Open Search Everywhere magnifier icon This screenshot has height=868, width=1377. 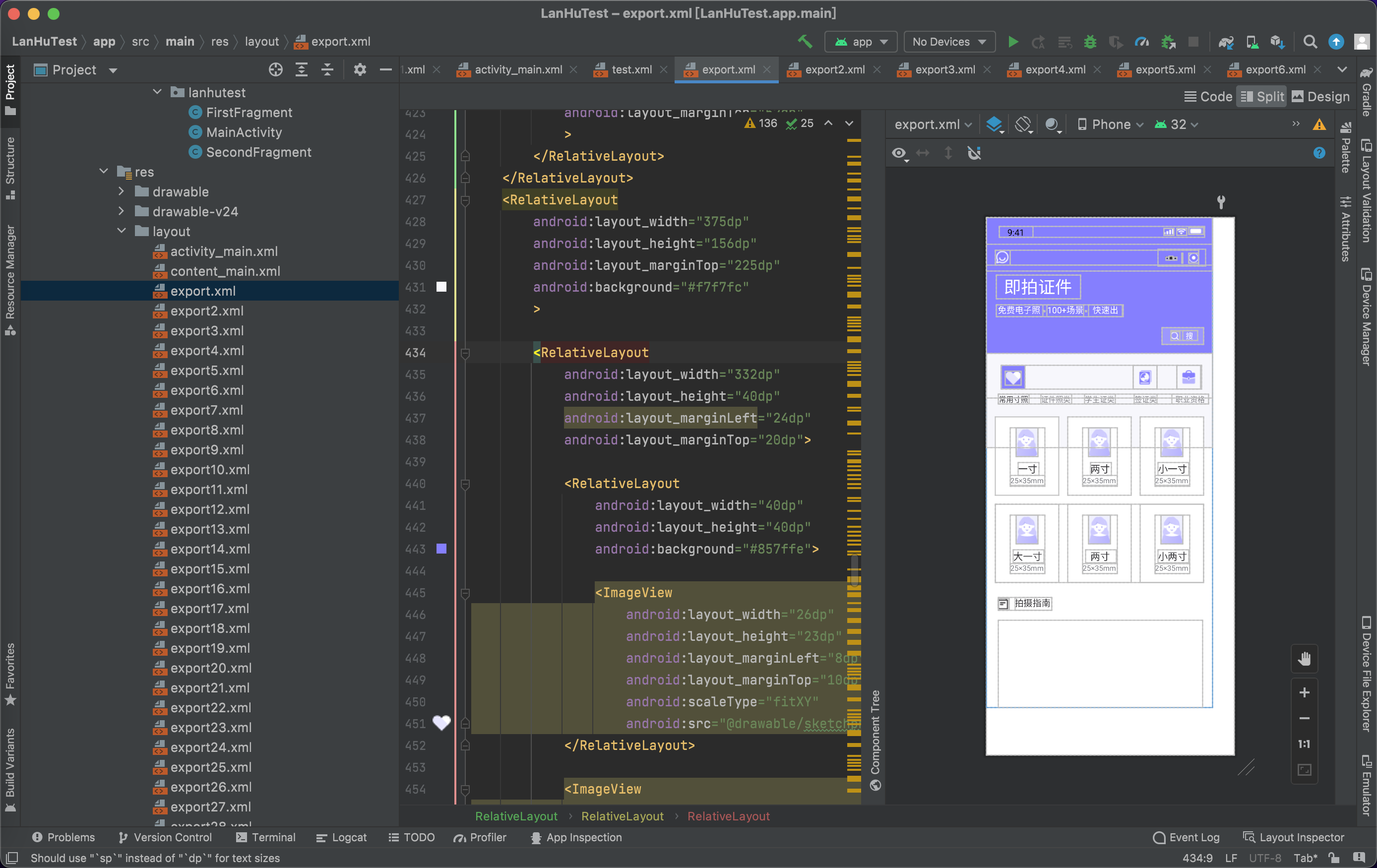[x=1310, y=42]
